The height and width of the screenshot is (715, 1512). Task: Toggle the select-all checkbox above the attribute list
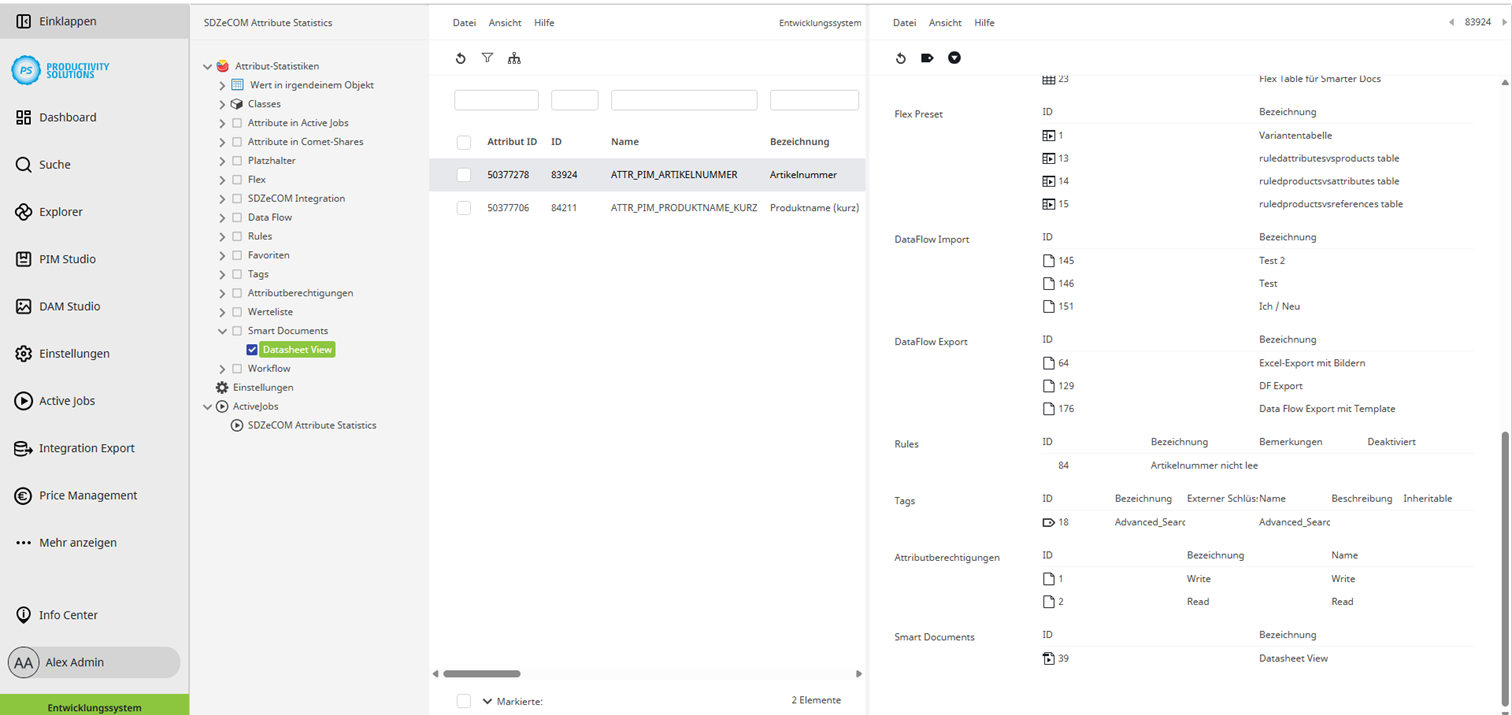coord(463,142)
